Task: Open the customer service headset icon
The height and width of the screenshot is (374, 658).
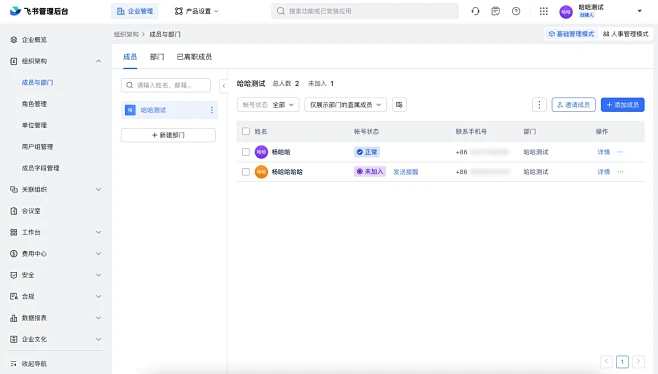Action: click(x=475, y=11)
